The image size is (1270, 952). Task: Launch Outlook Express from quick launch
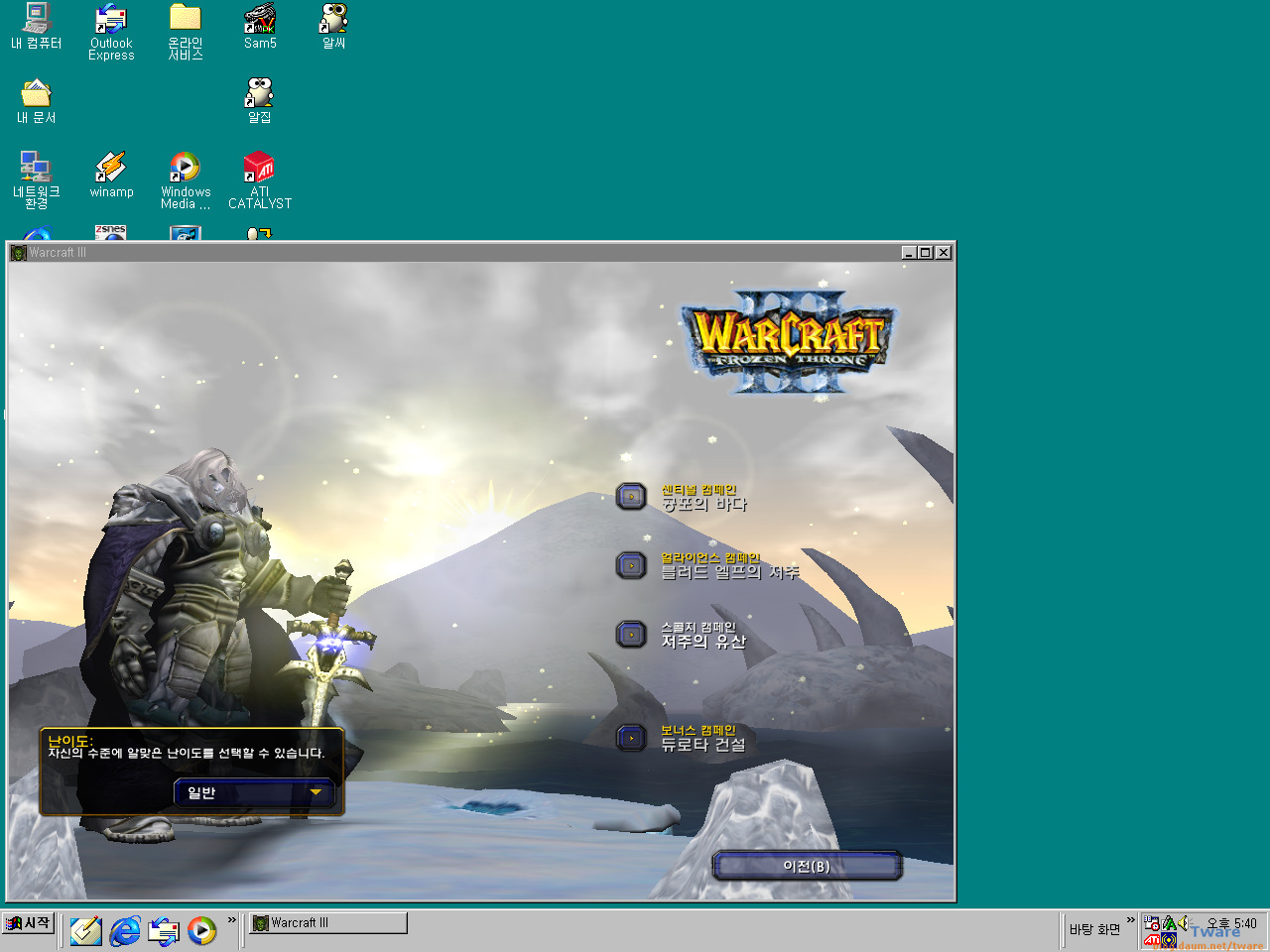click(164, 930)
